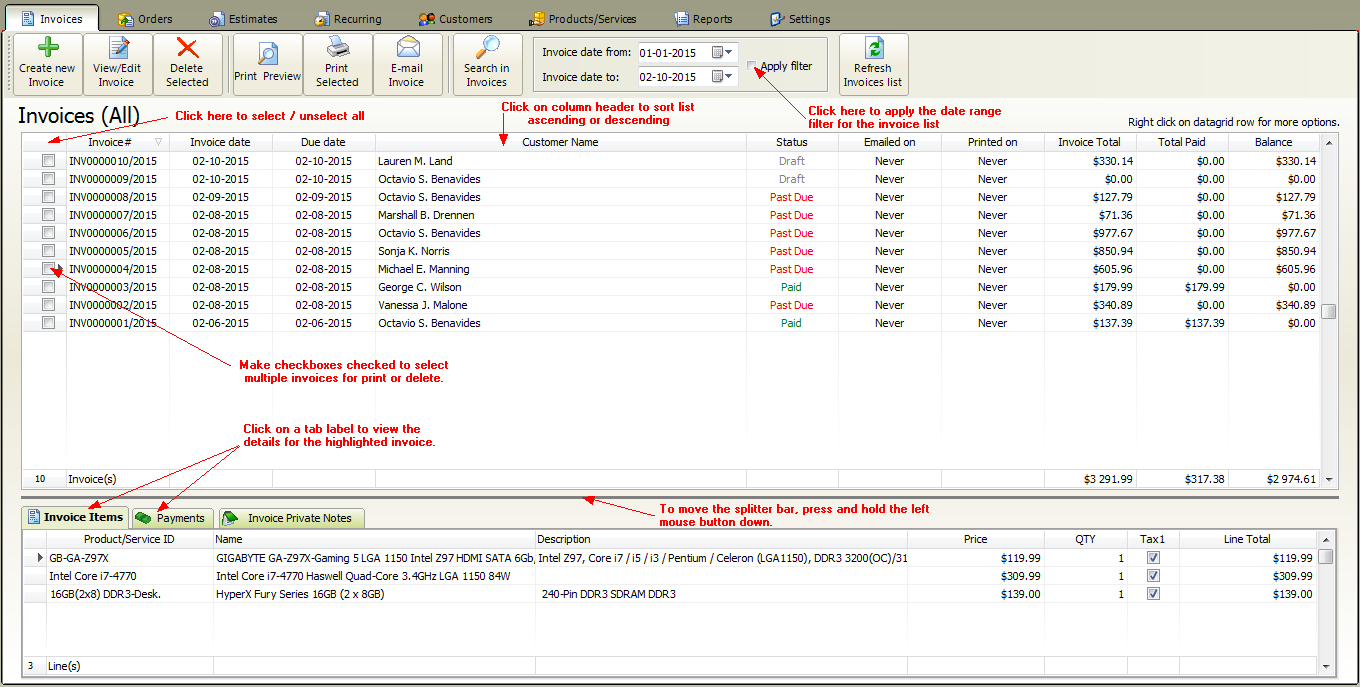Sort by Status column header
Viewport: 1360px width, 687px height.
coord(791,142)
